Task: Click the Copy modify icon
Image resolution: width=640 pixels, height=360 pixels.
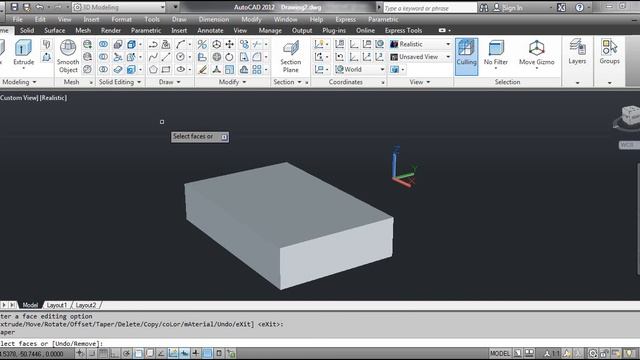Action: point(244,44)
